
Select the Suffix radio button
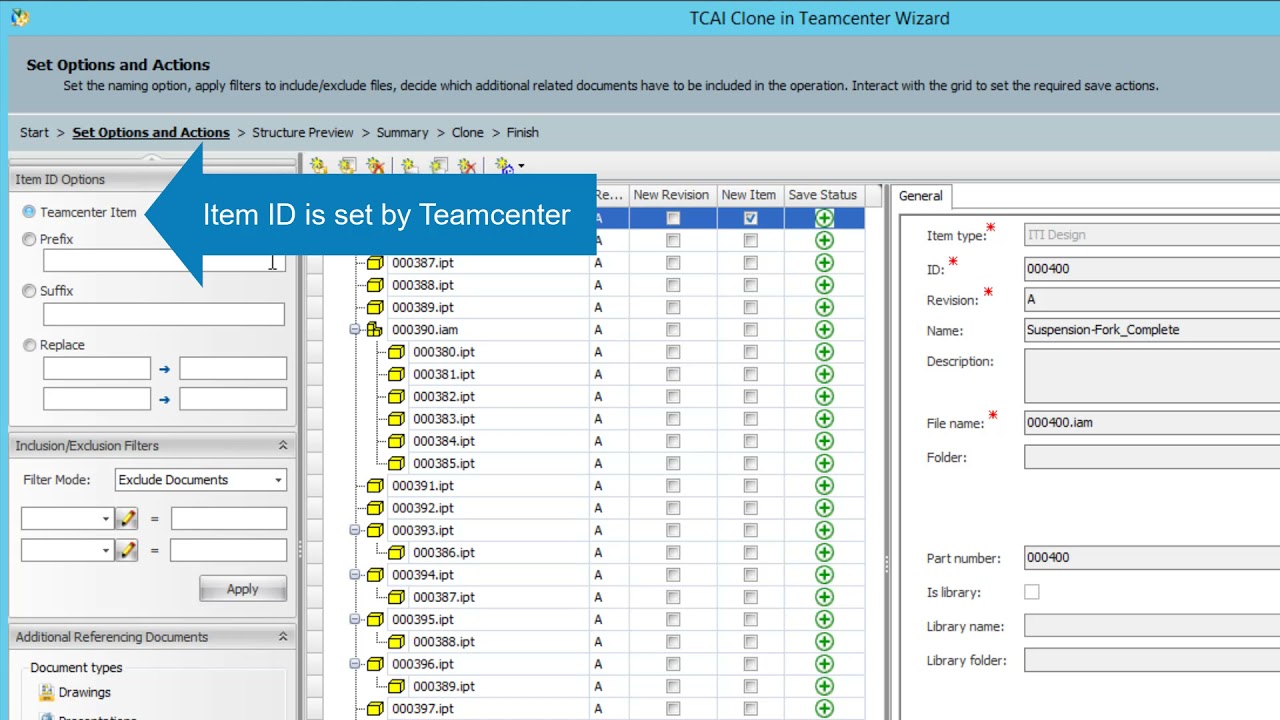point(29,291)
